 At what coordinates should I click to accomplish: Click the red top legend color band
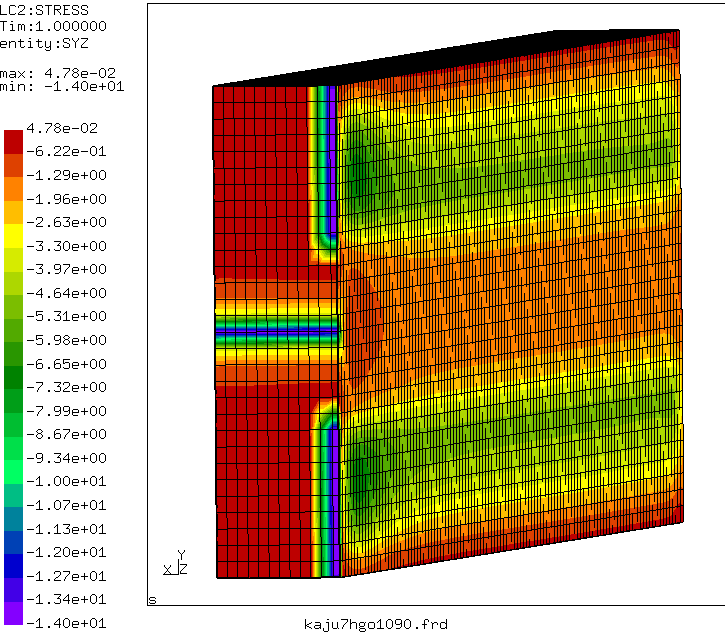(13, 141)
